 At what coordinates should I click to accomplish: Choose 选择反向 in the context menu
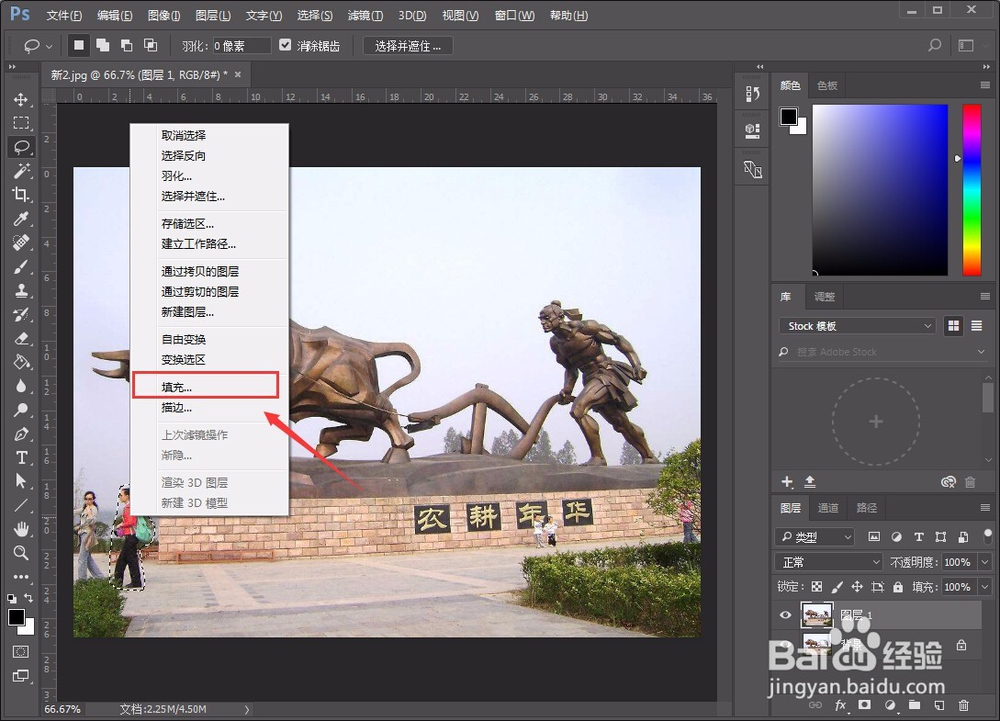pyautogui.click(x=184, y=156)
